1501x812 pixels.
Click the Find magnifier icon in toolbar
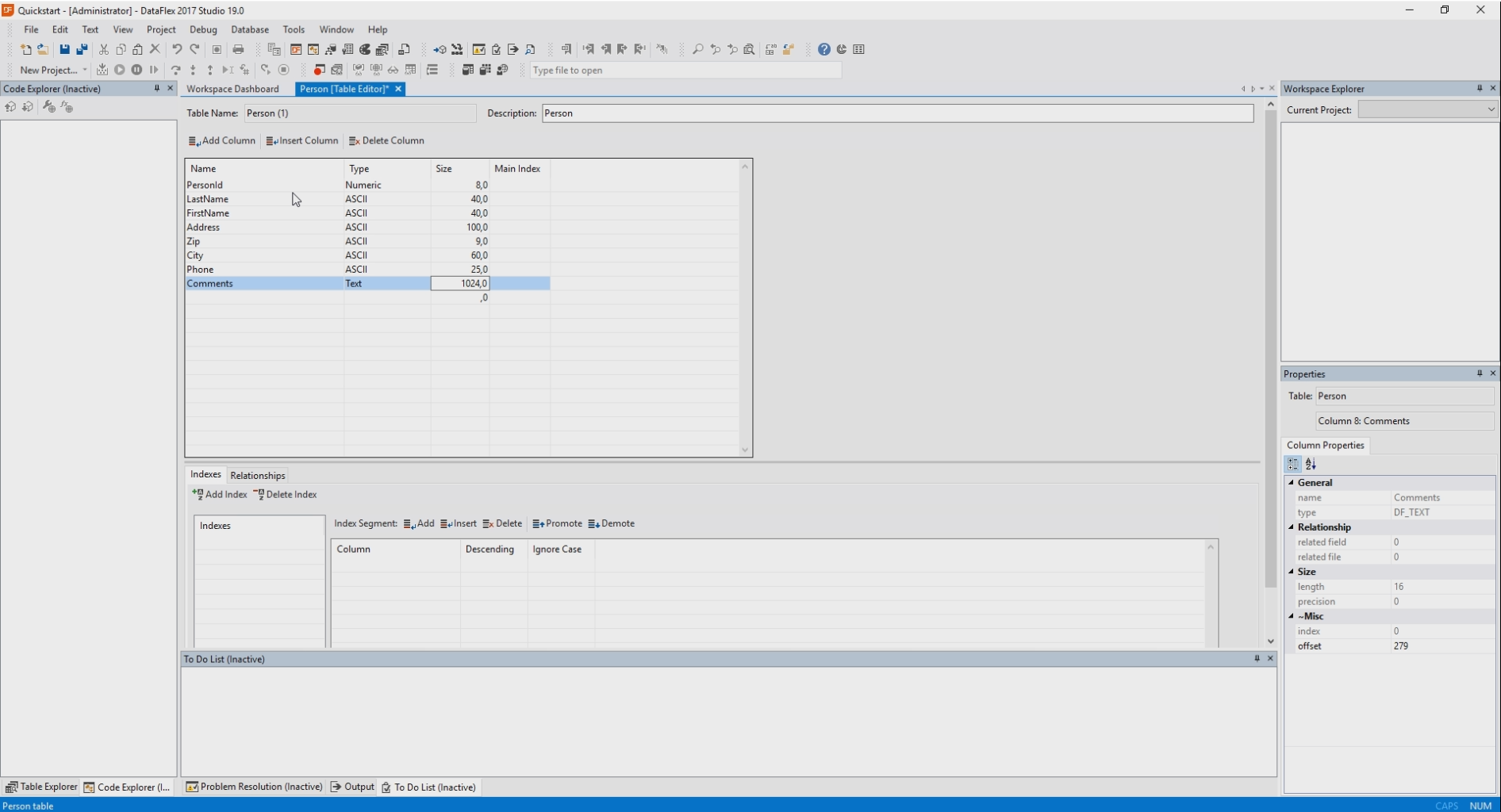(697, 49)
